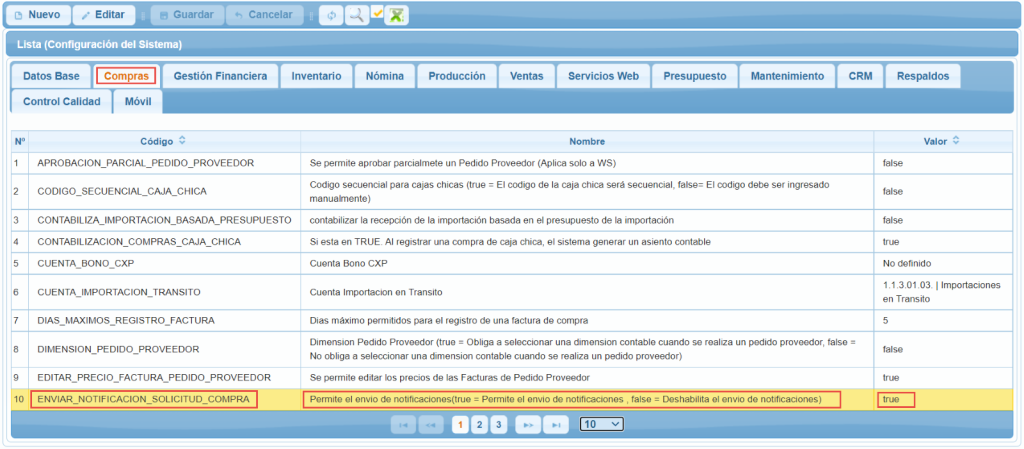Click the Editar button
This screenshot has width=1024, height=449.
coord(103,15)
